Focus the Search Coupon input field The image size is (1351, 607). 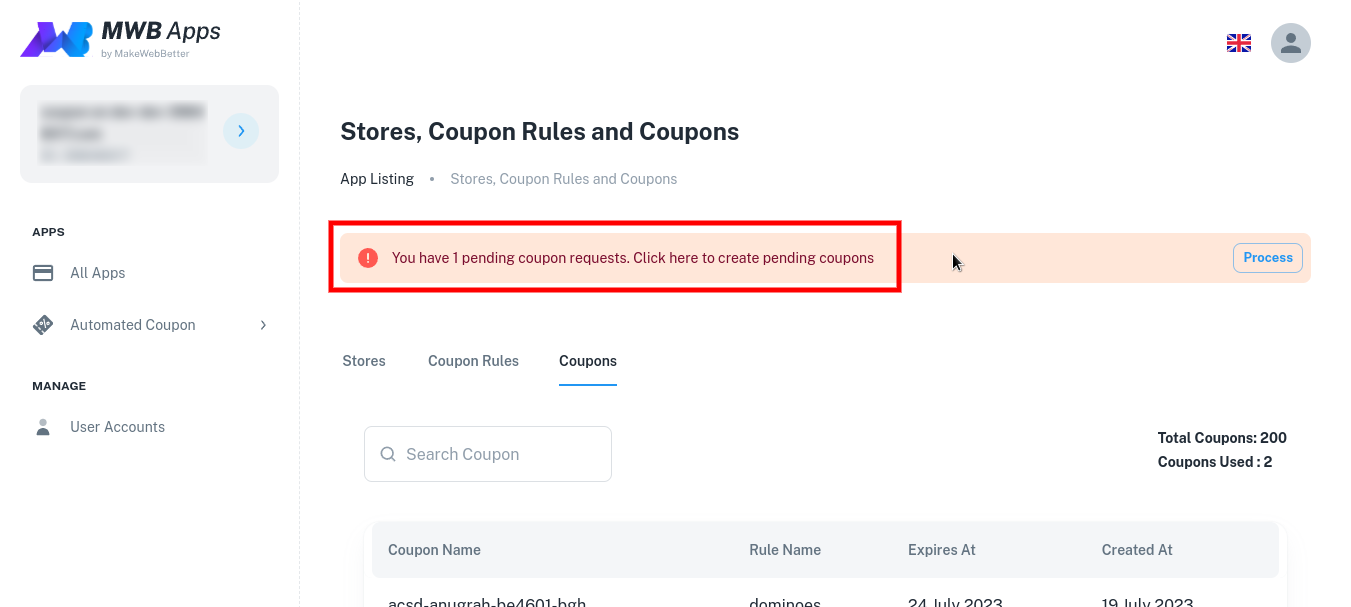point(488,454)
